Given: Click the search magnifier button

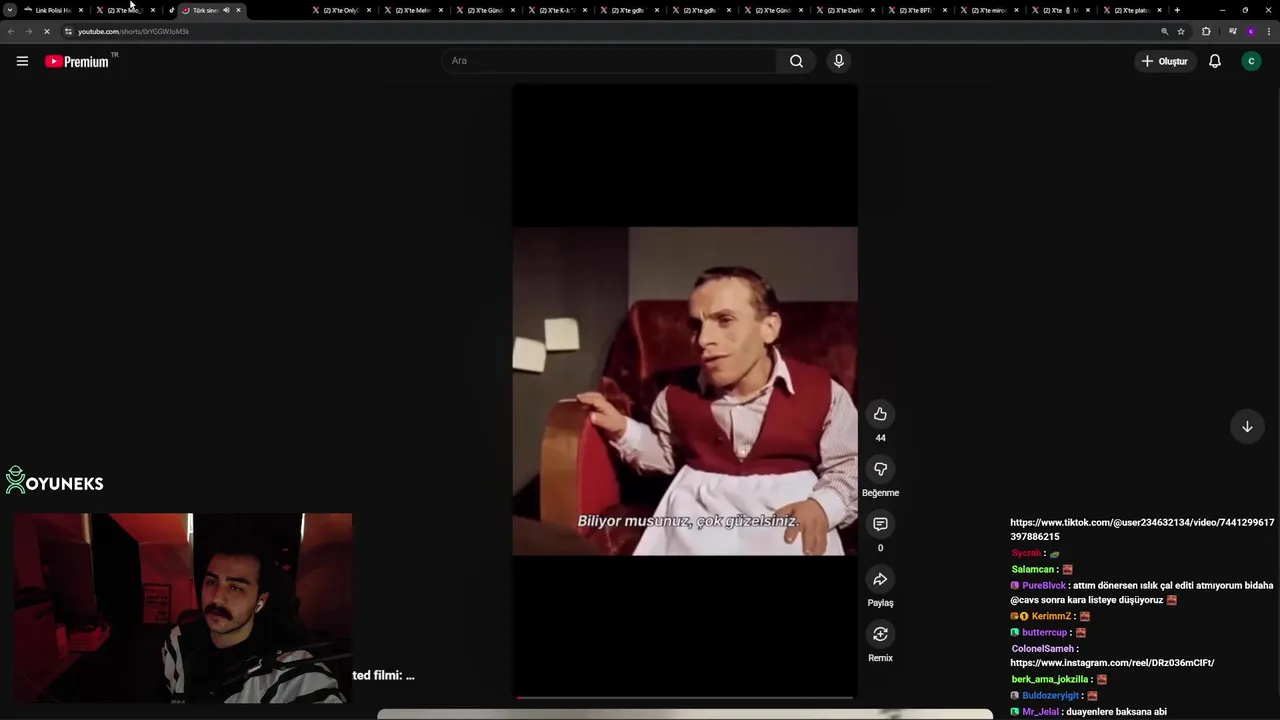Looking at the screenshot, I should point(796,61).
